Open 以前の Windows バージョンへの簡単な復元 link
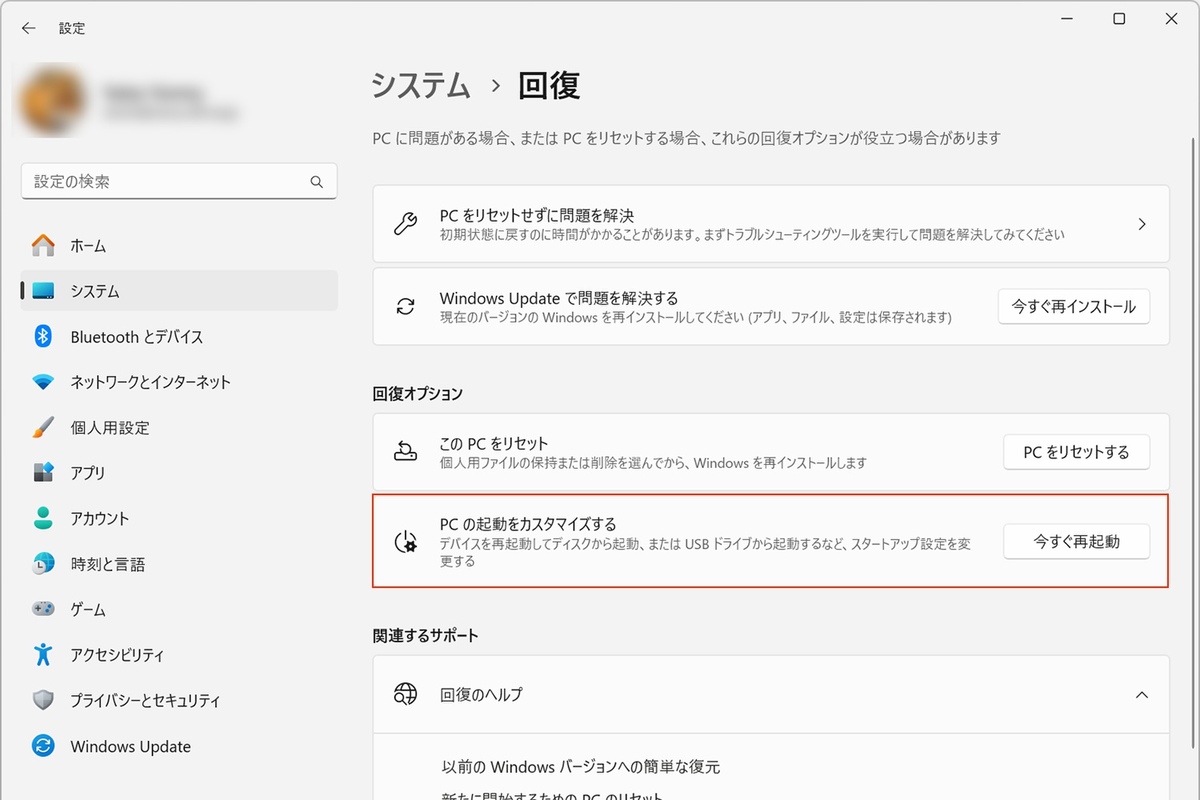The image size is (1200, 800). click(581, 767)
